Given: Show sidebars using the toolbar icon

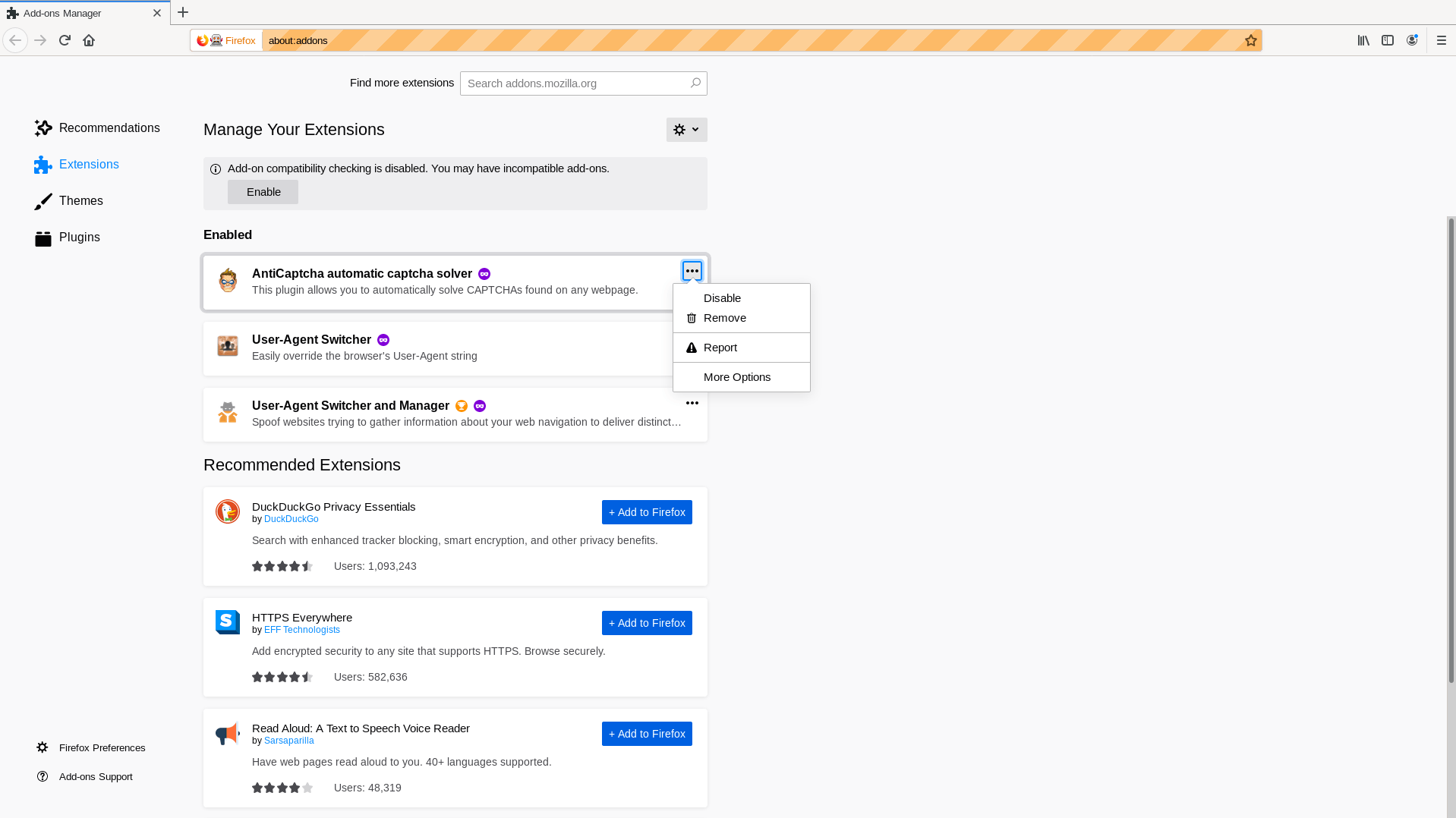Looking at the screenshot, I should [1388, 40].
